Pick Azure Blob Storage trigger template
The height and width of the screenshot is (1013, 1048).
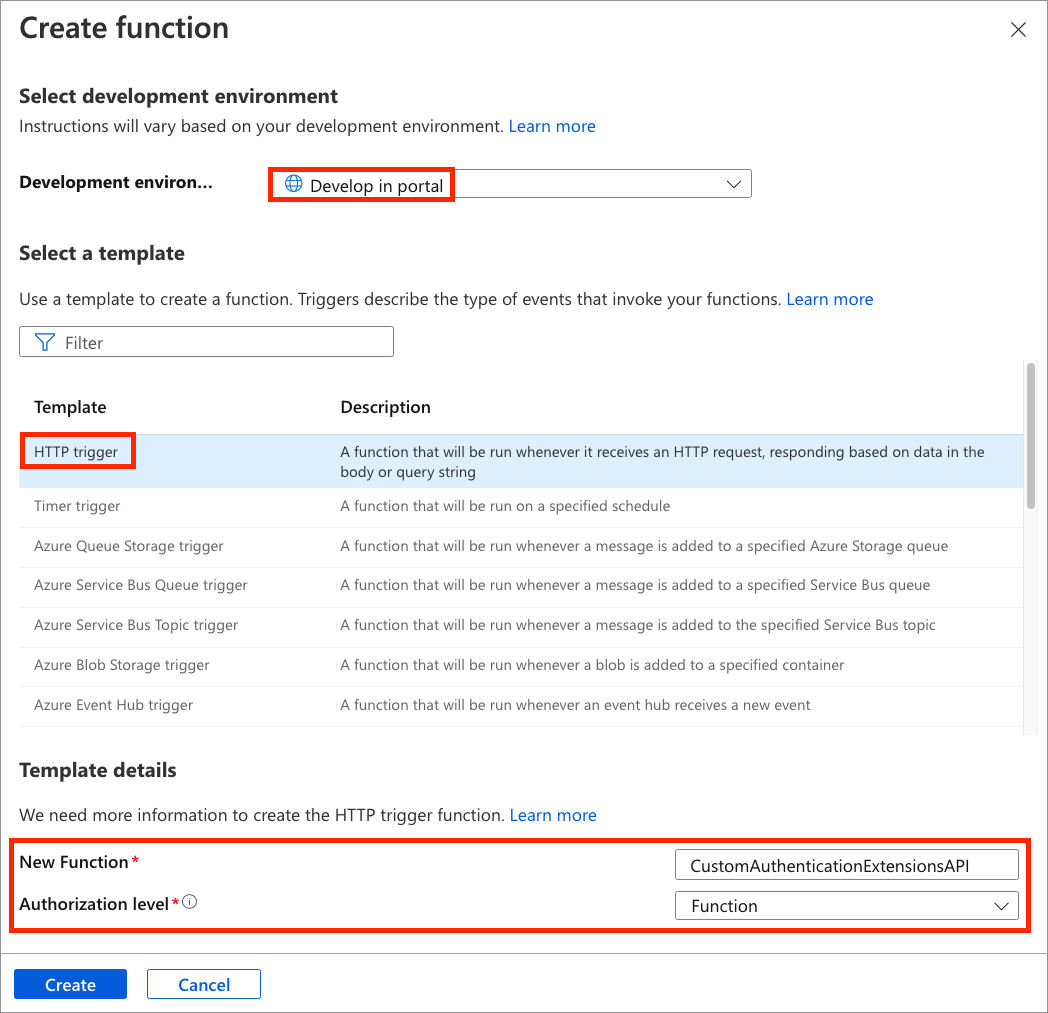pyautogui.click(x=122, y=665)
